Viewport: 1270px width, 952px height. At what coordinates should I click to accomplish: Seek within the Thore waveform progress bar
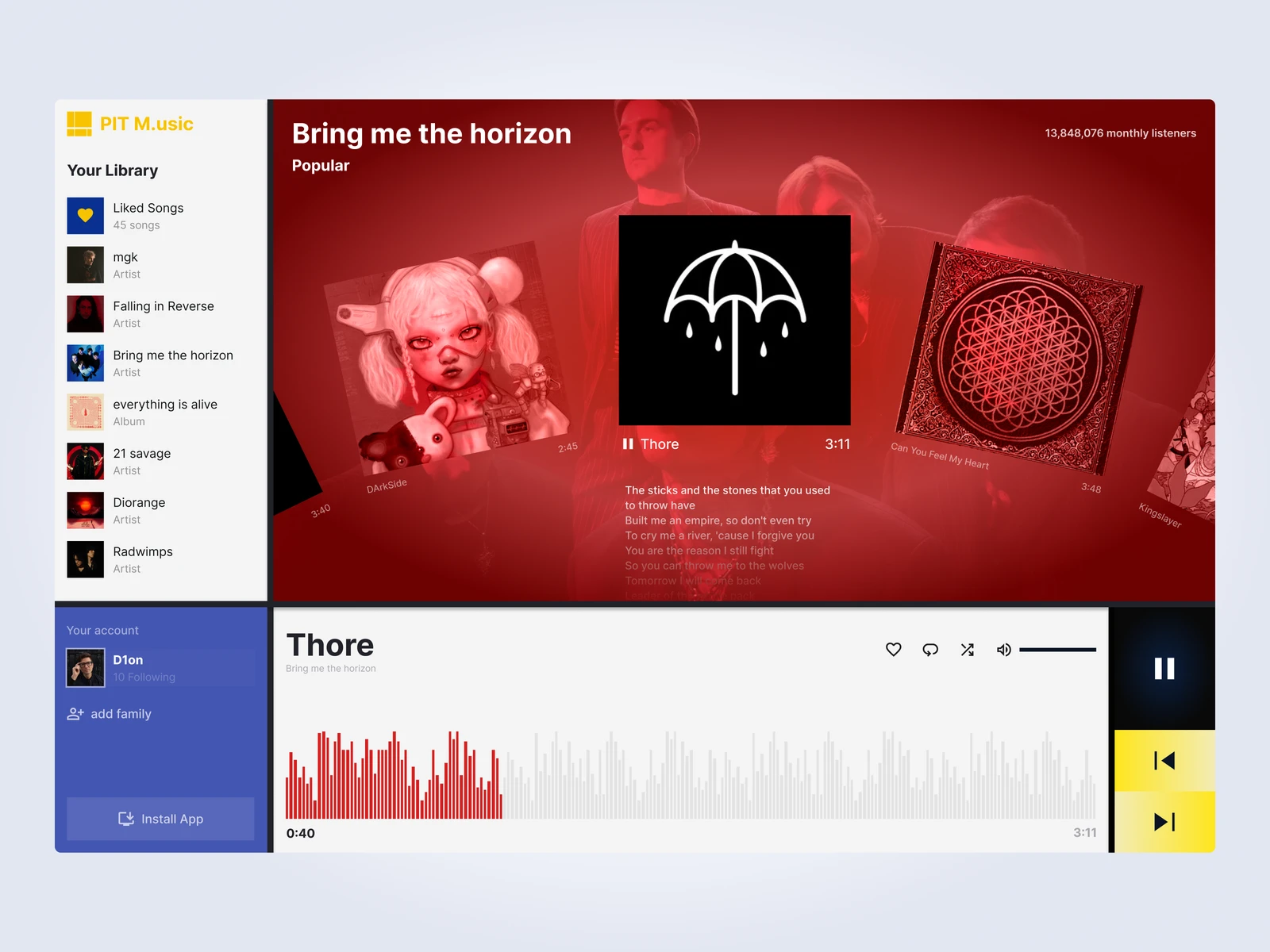tap(691, 775)
